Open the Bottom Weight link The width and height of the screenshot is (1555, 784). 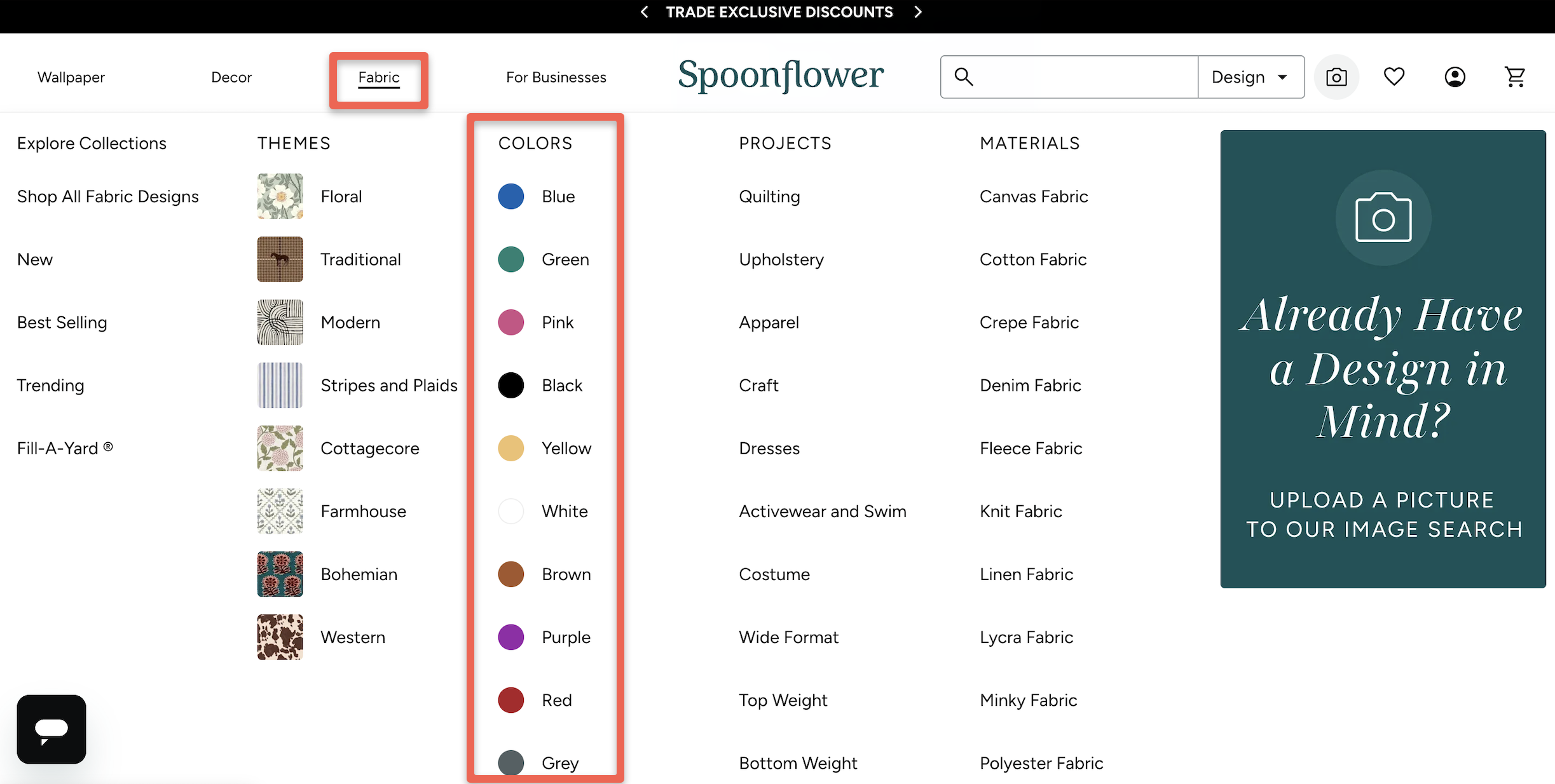[798, 762]
